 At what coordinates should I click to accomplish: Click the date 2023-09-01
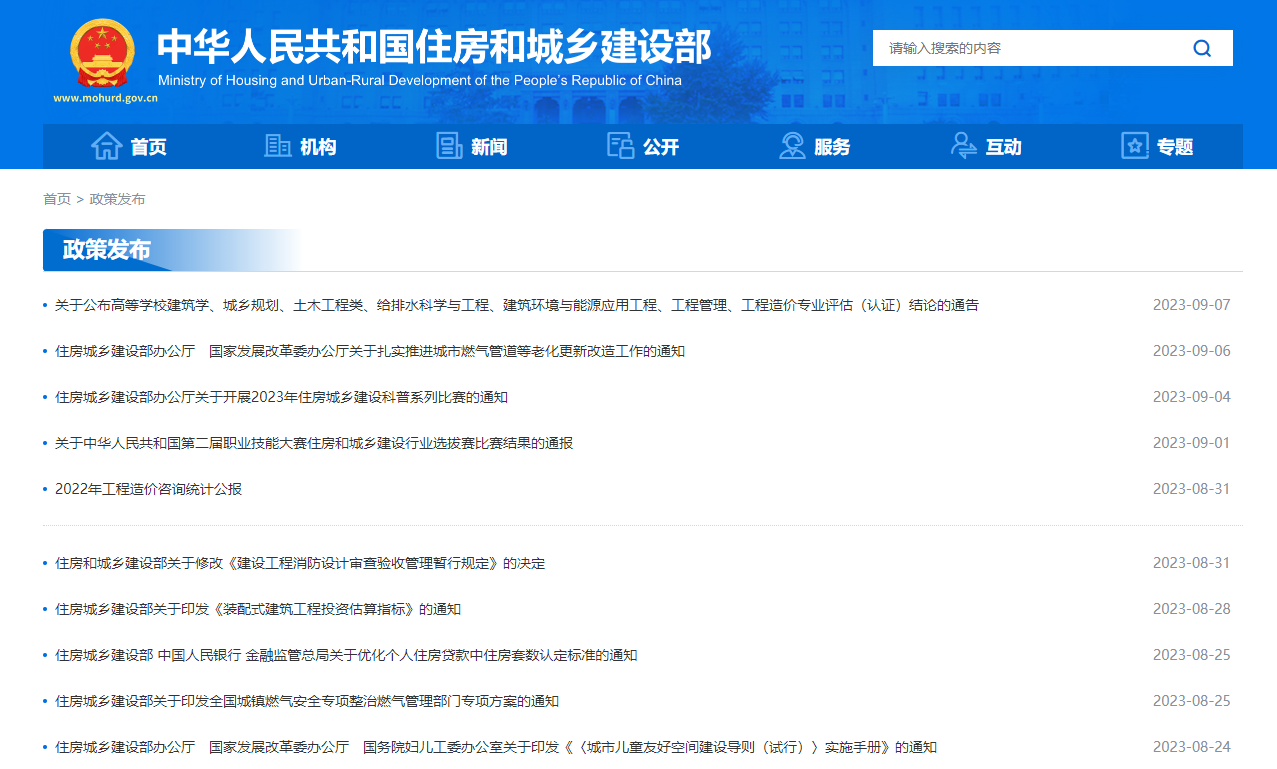[x=1191, y=443]
